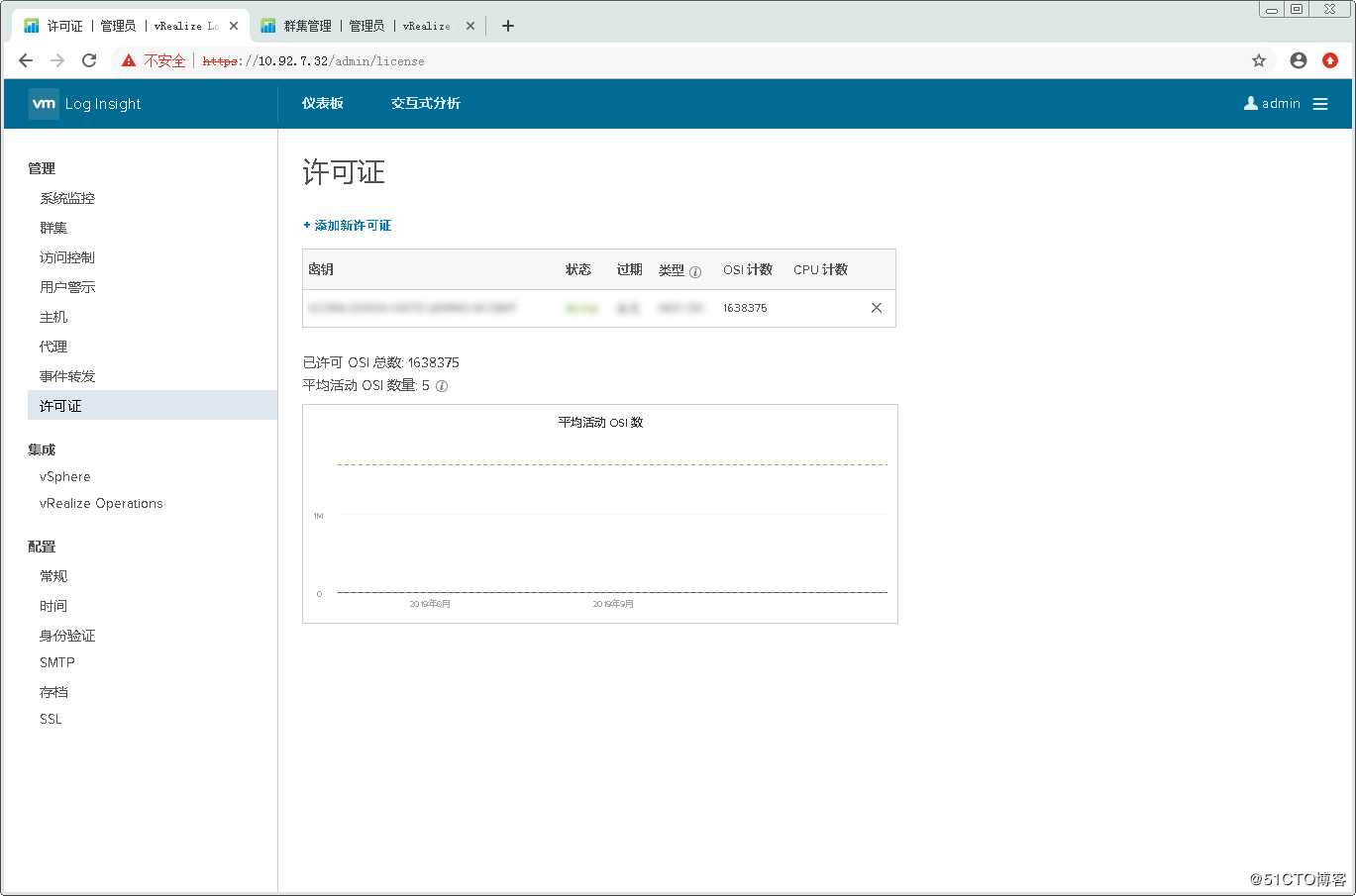Image resolution: width=1356 pixels, height=896 pixels.
Task: Switch to 群集管理 browser tab
Action: [x=366, y=26]
